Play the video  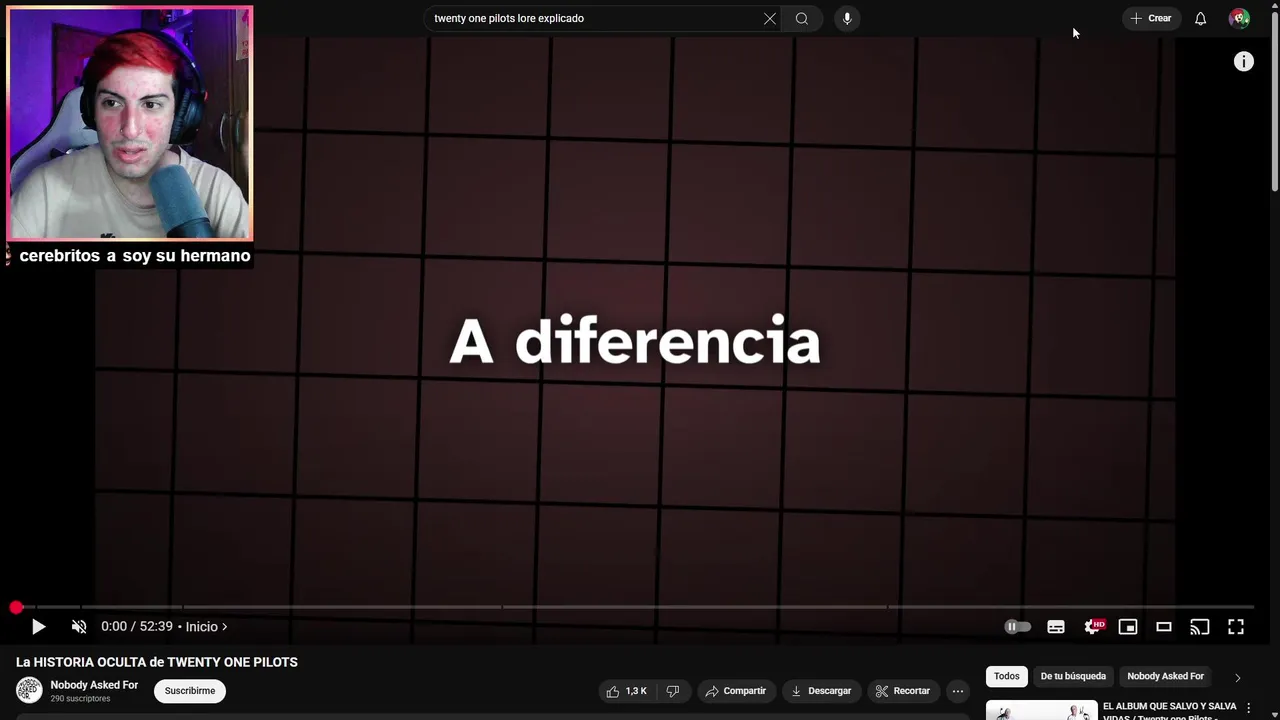[38, 627]
